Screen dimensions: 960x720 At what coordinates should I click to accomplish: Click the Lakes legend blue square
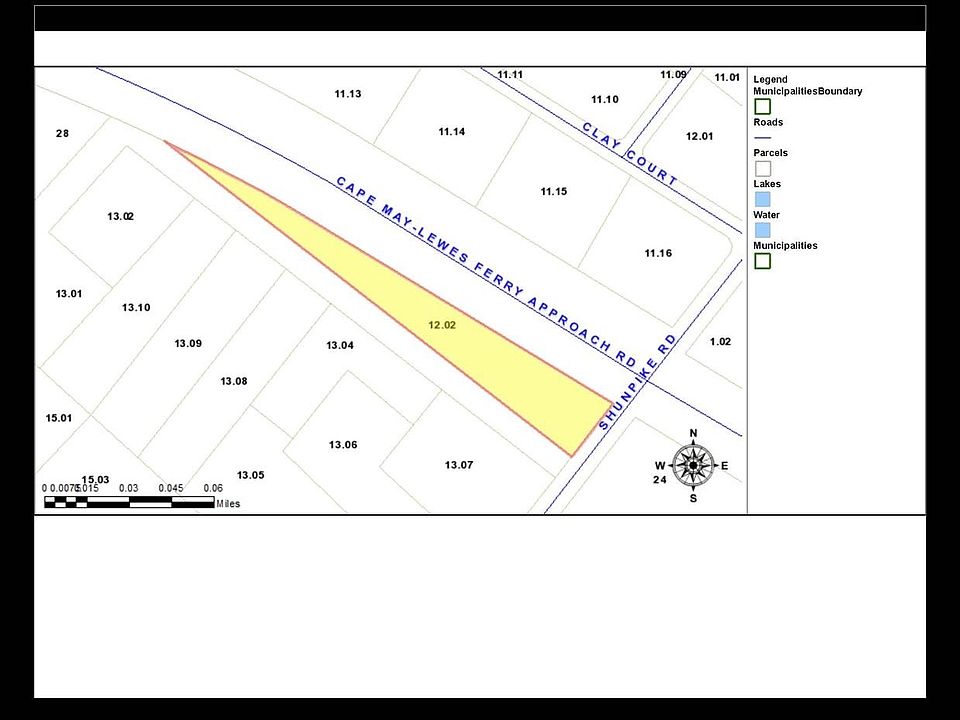pos(762,199)
